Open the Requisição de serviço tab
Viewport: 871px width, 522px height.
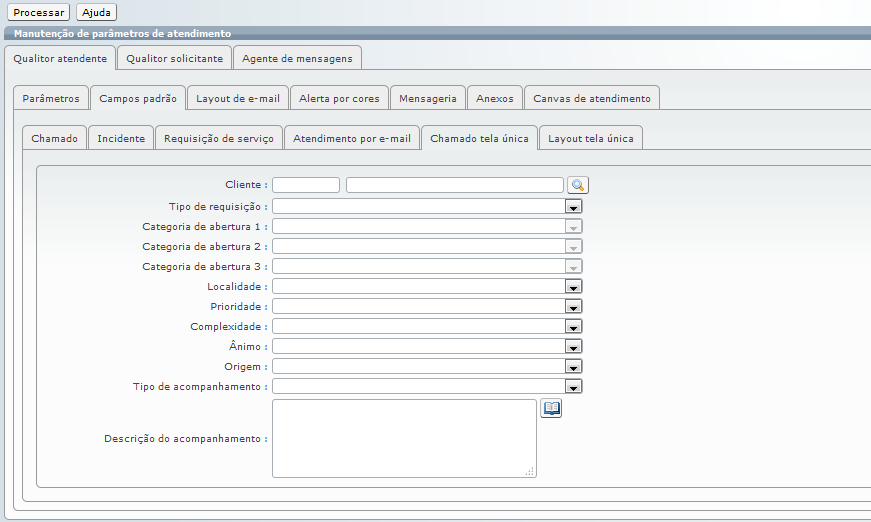click(x=219, y=138)
